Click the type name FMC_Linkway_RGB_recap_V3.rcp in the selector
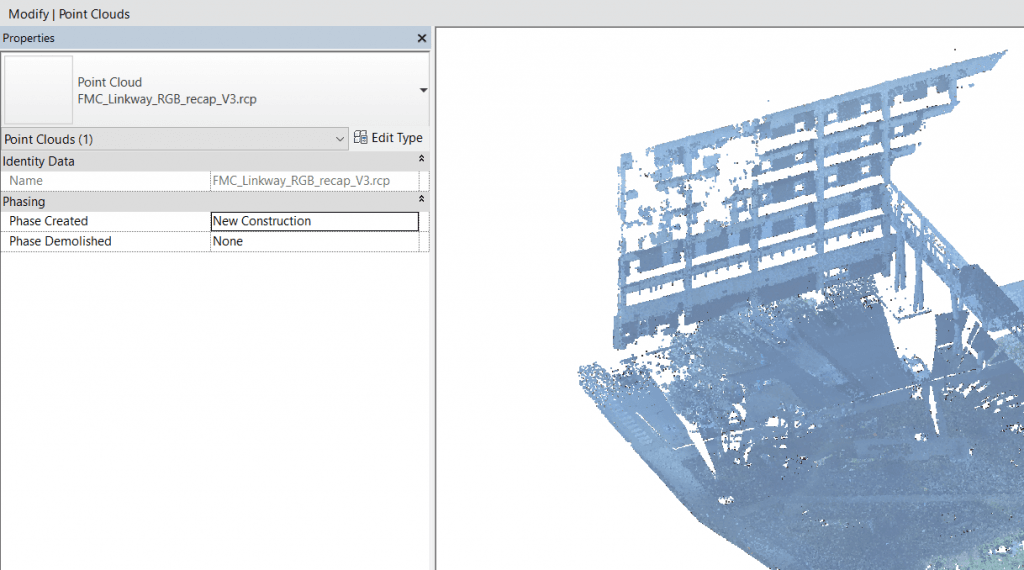The image size is (1024, 570). pos(167,99)
